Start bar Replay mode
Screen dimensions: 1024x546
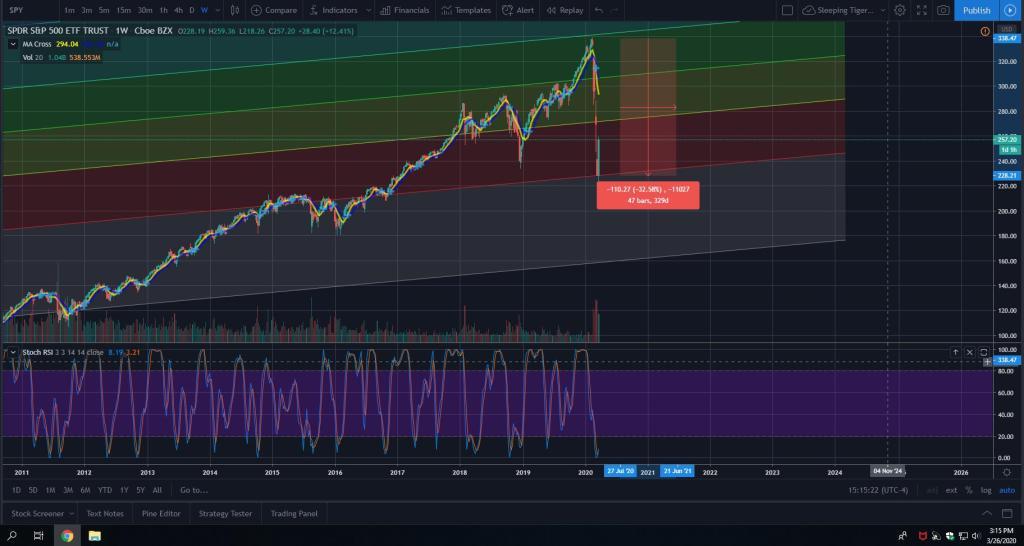coord(565,10)
